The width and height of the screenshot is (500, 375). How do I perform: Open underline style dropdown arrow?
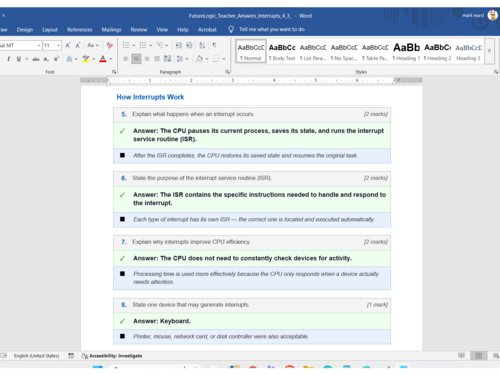tap(27, 59)
